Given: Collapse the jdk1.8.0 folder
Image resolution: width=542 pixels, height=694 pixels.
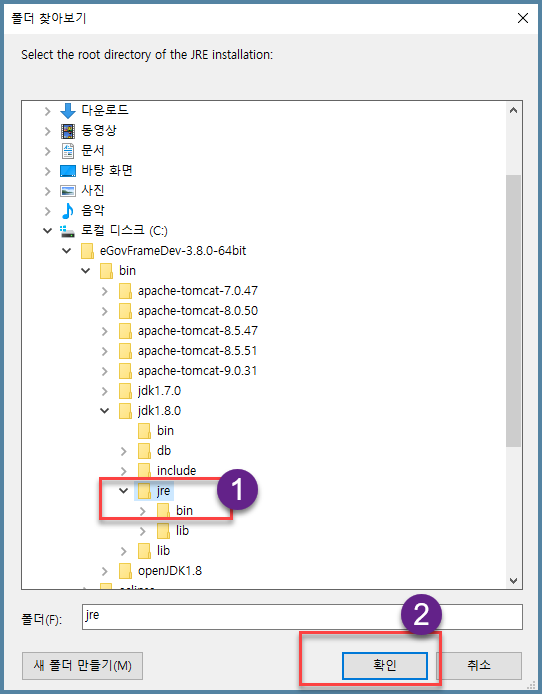Looking at the screenshot, I should (x=105, y=411).
